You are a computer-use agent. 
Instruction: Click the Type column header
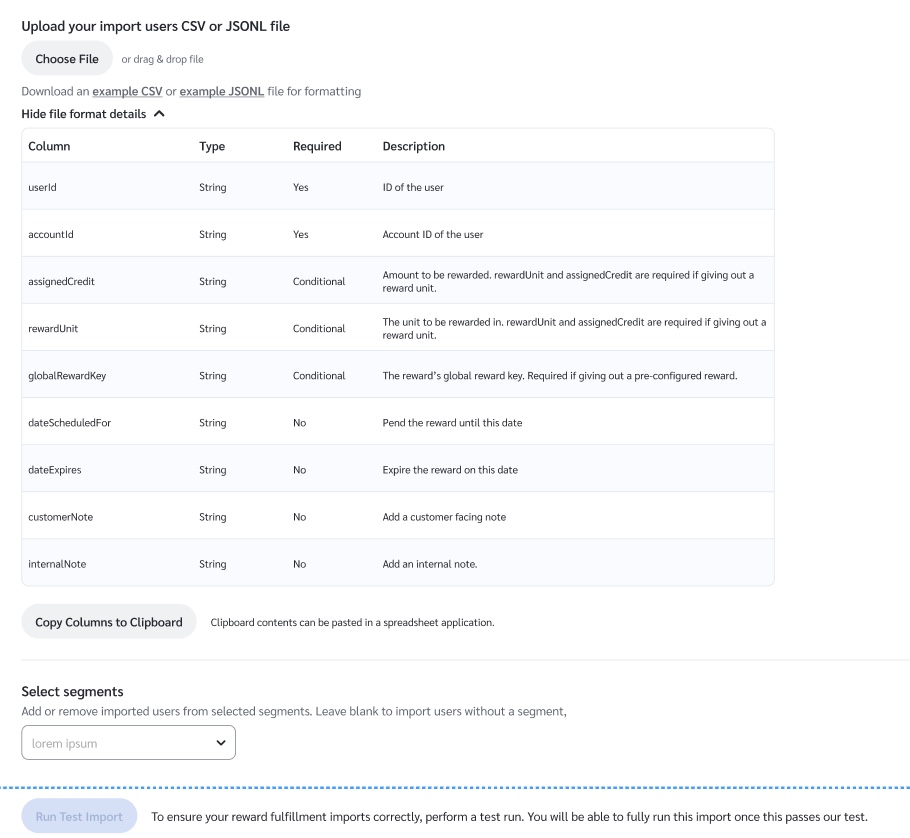[212, 146]
